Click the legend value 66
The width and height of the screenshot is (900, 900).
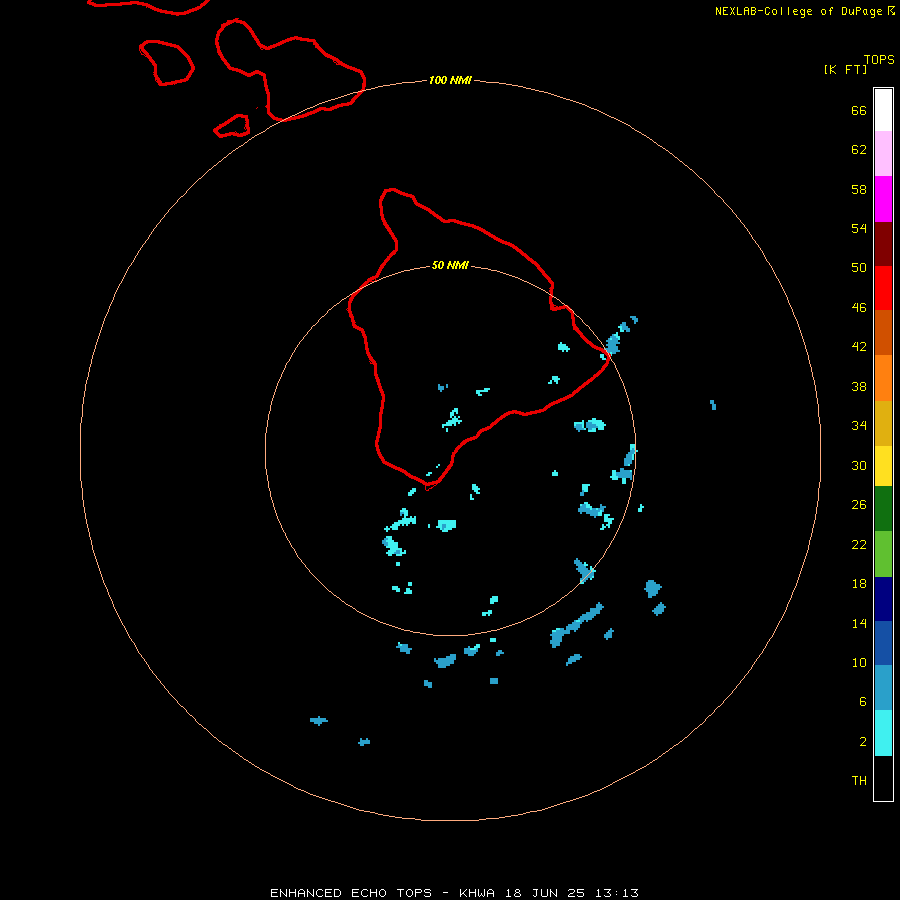[x=859, y=110]
